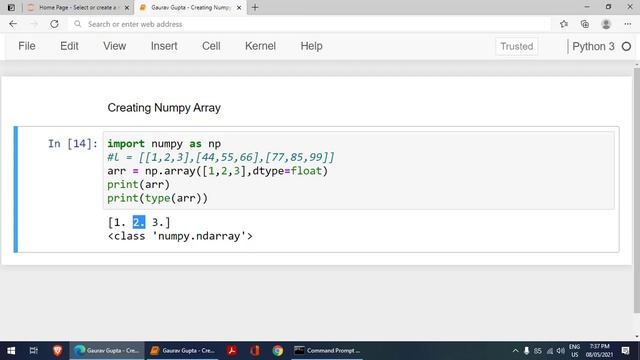640x360 pixels.
Task: Click inside the code cell on import numpy line
Action: click(164, 144)
